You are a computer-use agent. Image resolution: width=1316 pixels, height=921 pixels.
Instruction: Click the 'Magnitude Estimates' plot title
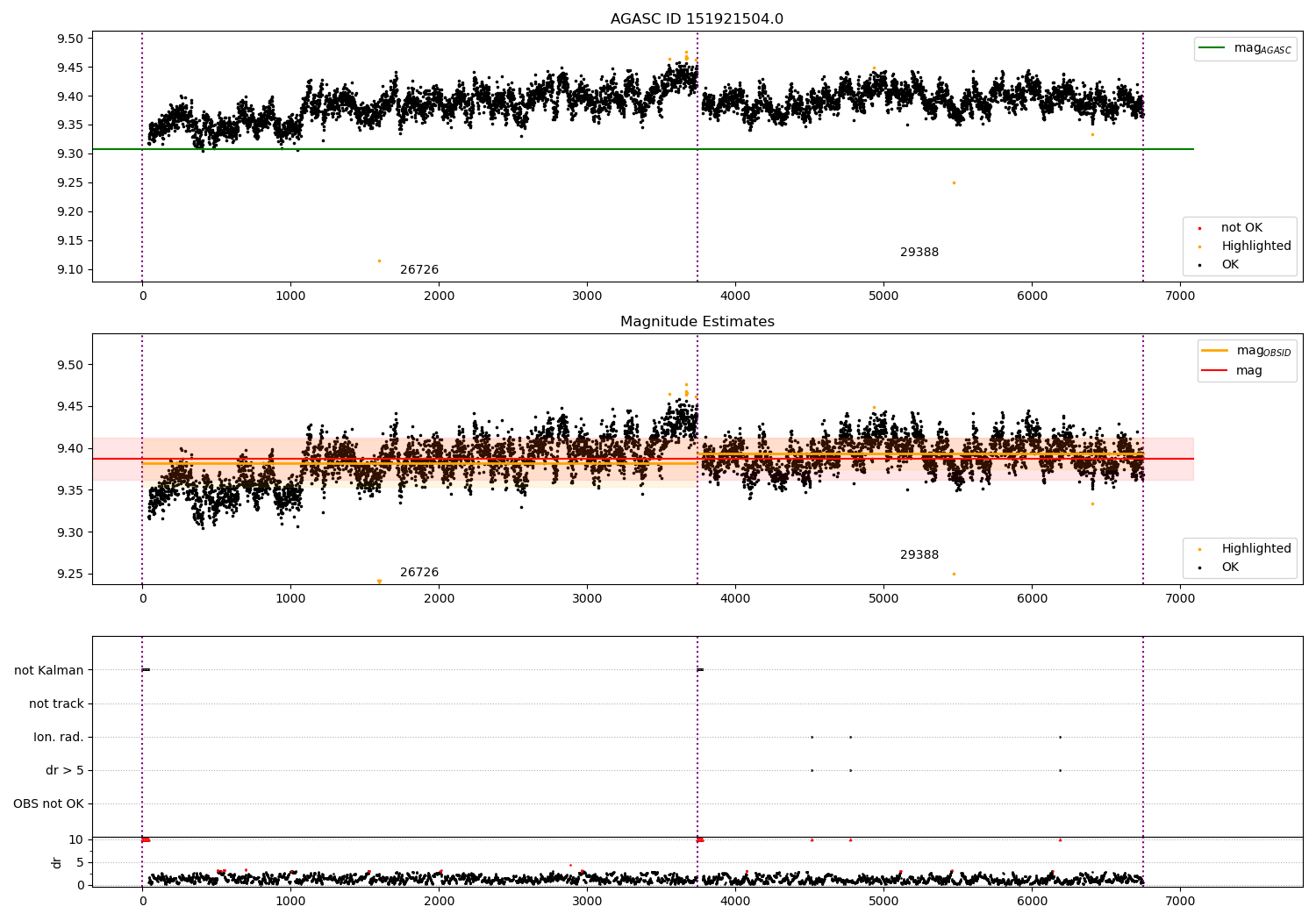tap(697, 322)
